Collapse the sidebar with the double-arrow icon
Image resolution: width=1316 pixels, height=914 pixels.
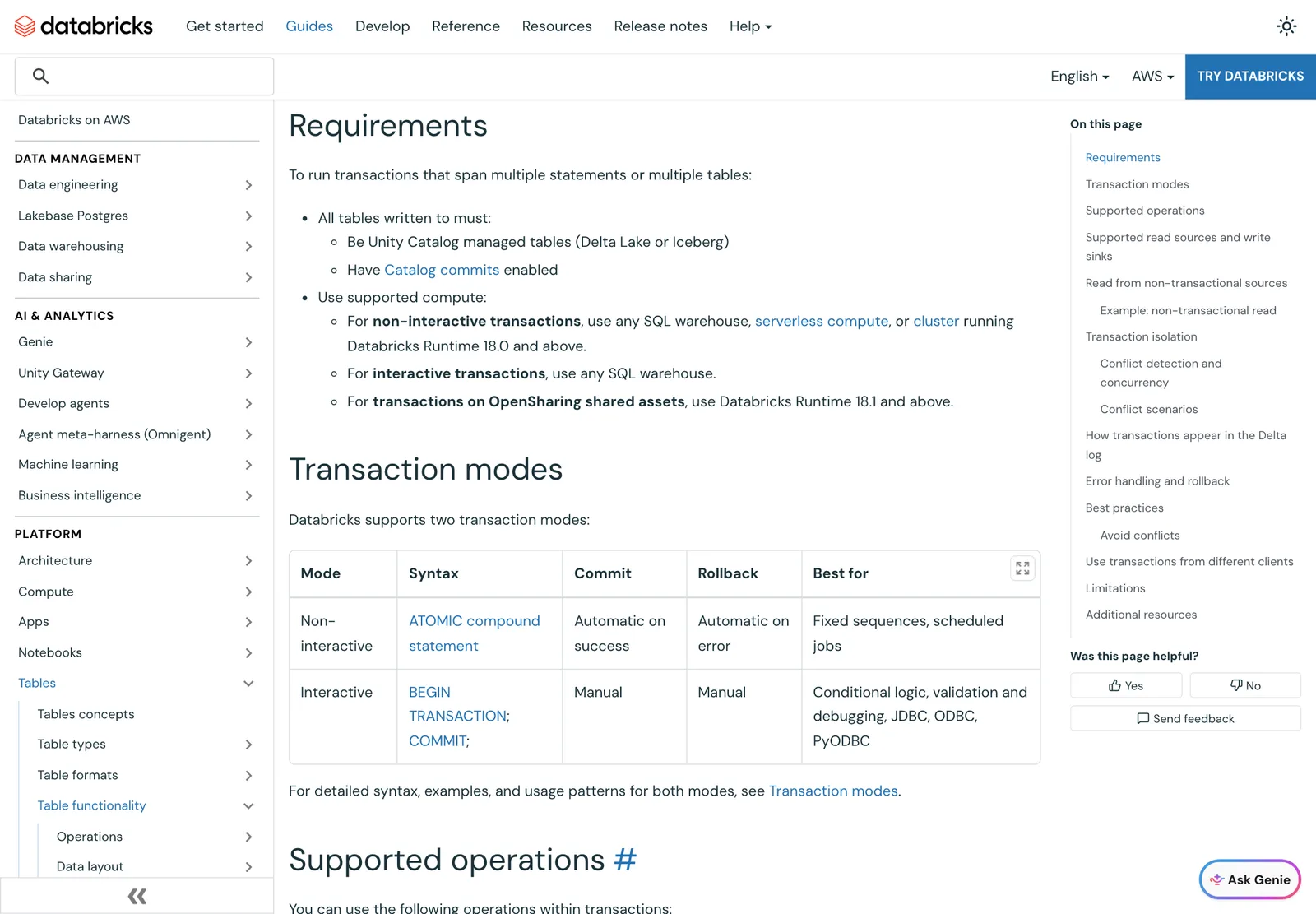[137, 896]
